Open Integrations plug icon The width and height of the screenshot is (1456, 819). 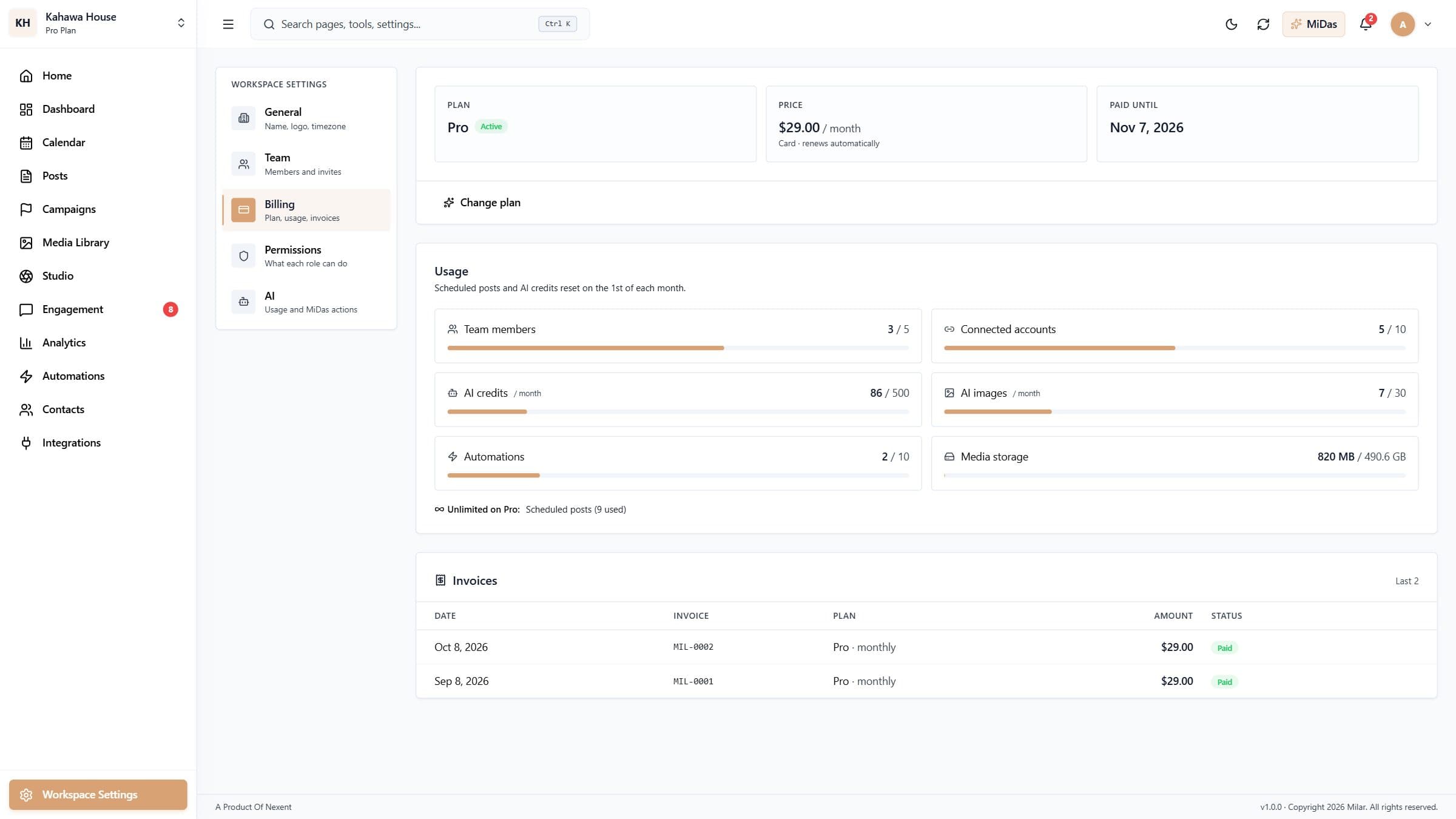pos(26,443)
